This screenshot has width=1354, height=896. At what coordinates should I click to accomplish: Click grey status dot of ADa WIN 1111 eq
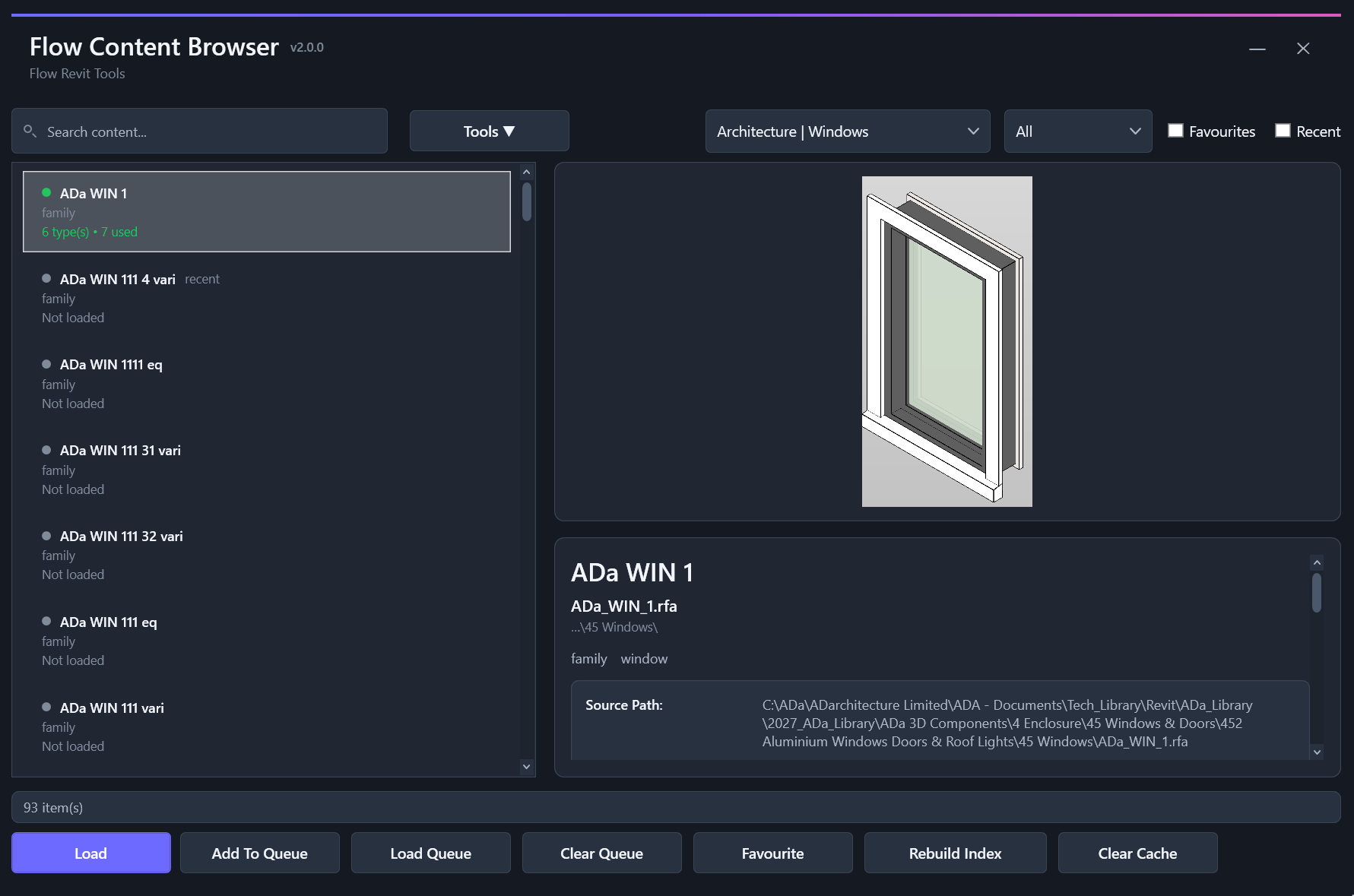pyautogui.click(x=46, y=364)
